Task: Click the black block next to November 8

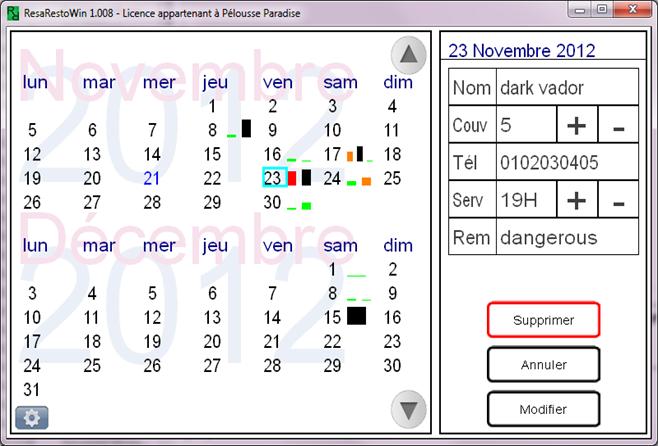Action: (x=246, y=128)
